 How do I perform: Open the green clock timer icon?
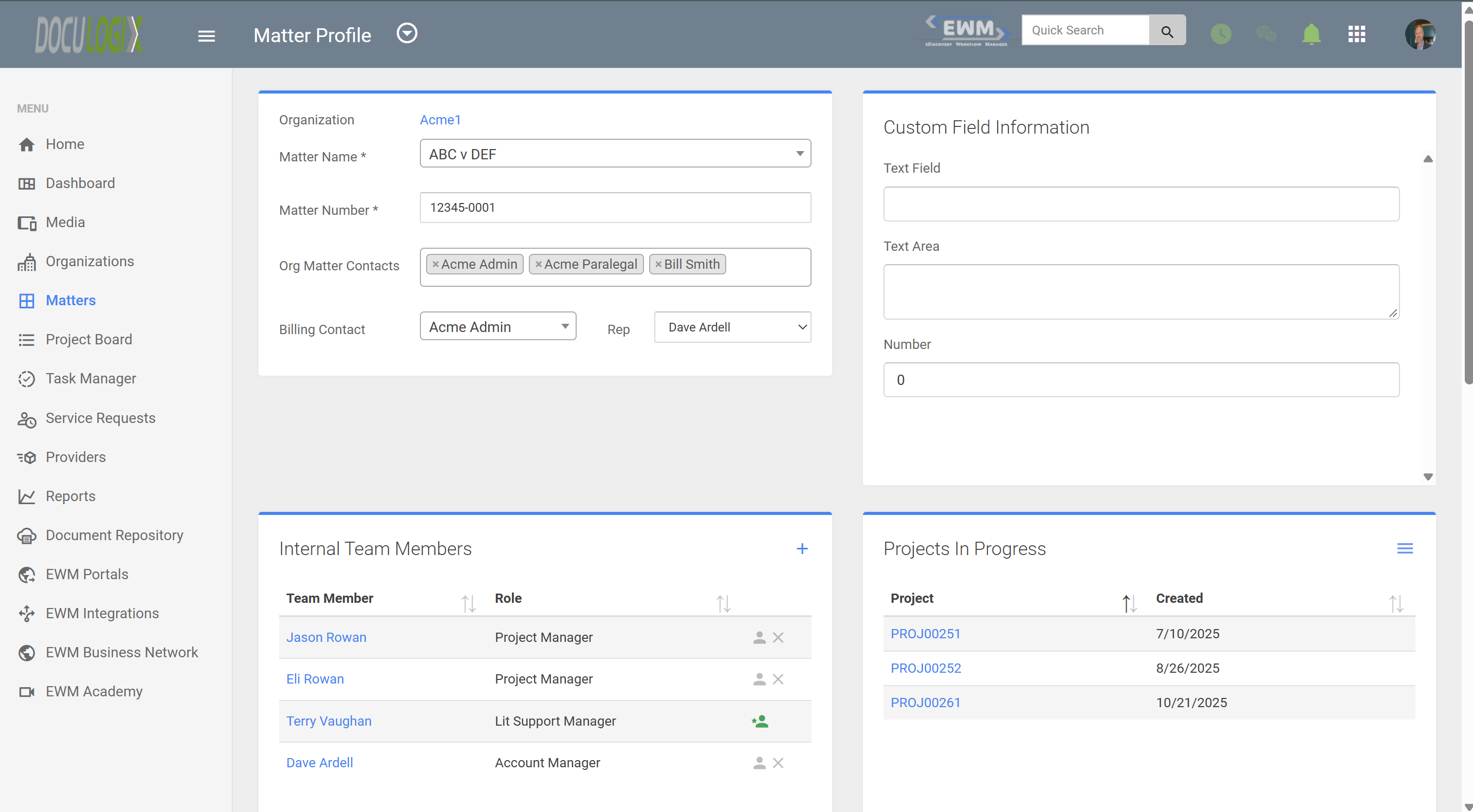(x=1221, y=34)
